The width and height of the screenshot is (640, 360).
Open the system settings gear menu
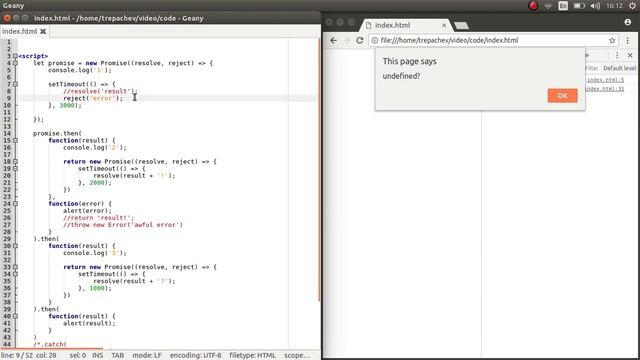pos(632,6)
